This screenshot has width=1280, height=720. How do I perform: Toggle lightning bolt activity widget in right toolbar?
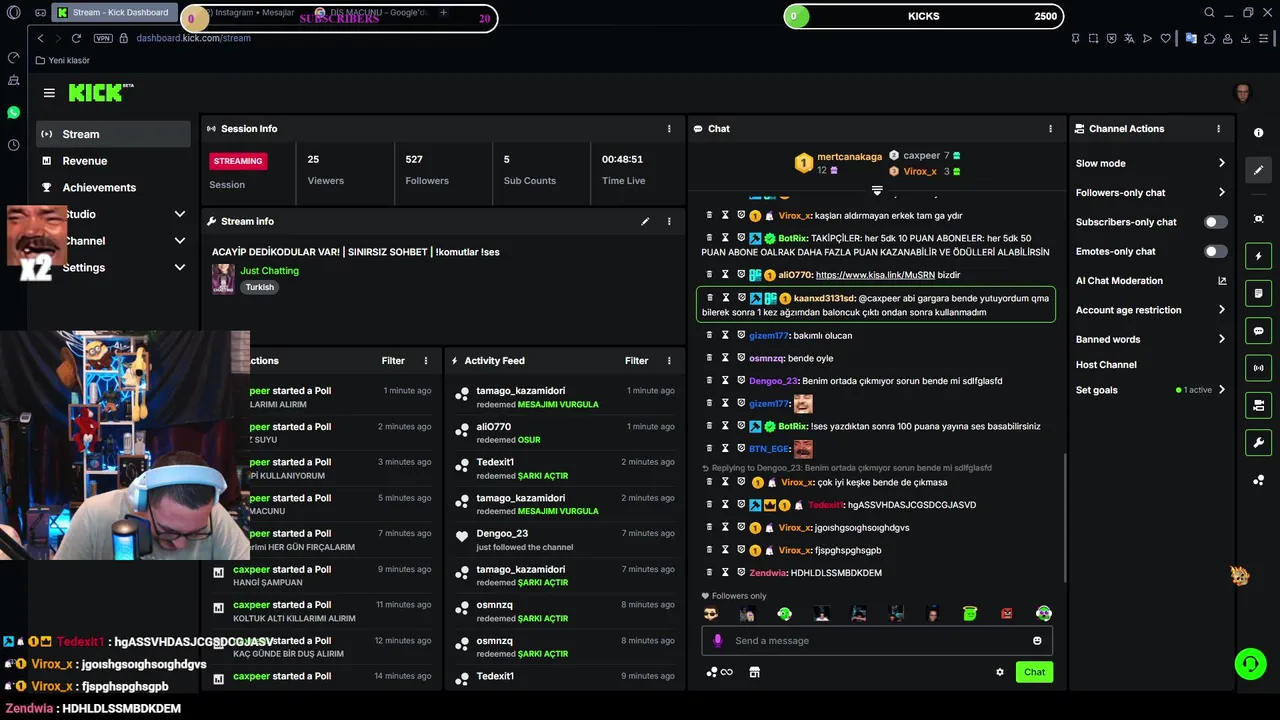click(1259, 256)
